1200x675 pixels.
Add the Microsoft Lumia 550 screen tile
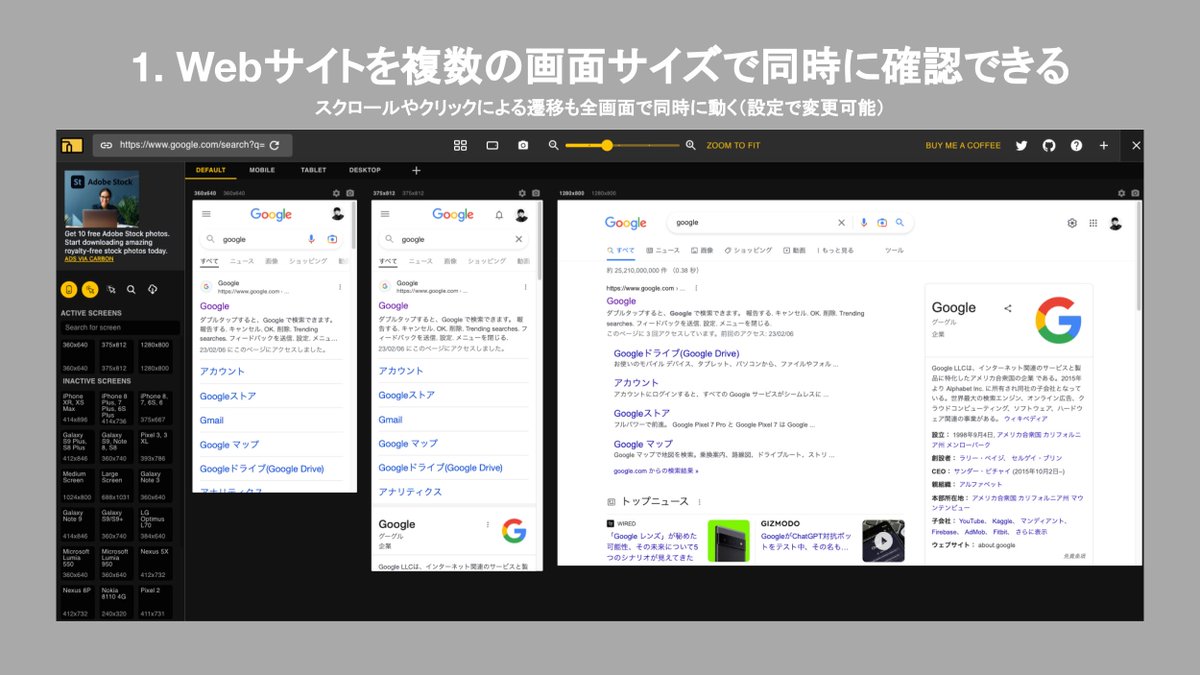(76, 563)
